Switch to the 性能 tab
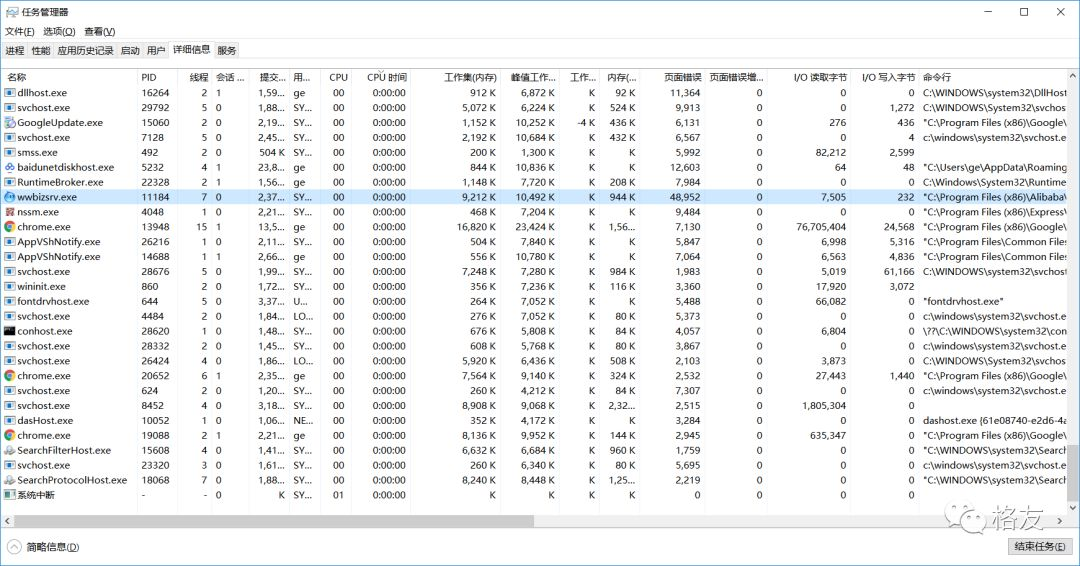Screen dimensions: 1080x566 click(x=41, y=50)
